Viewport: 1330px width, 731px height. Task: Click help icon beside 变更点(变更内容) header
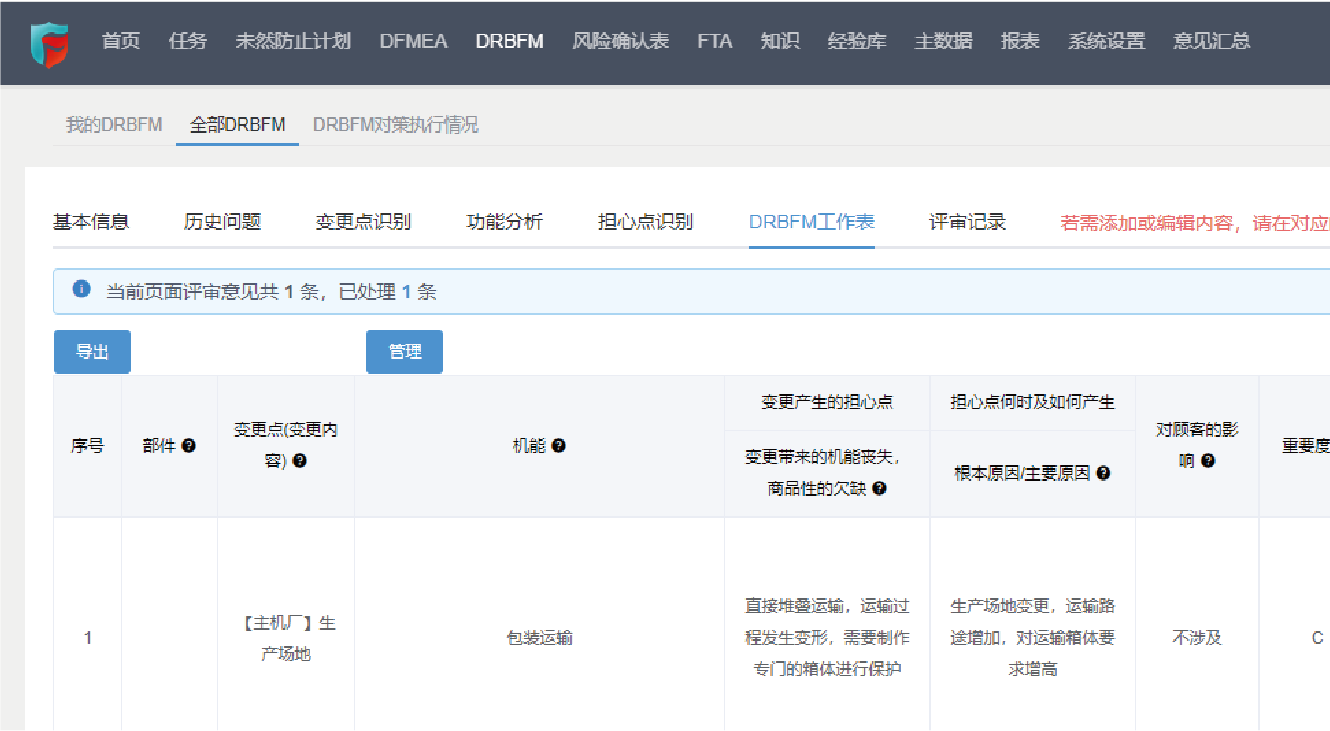pos(299,461)
